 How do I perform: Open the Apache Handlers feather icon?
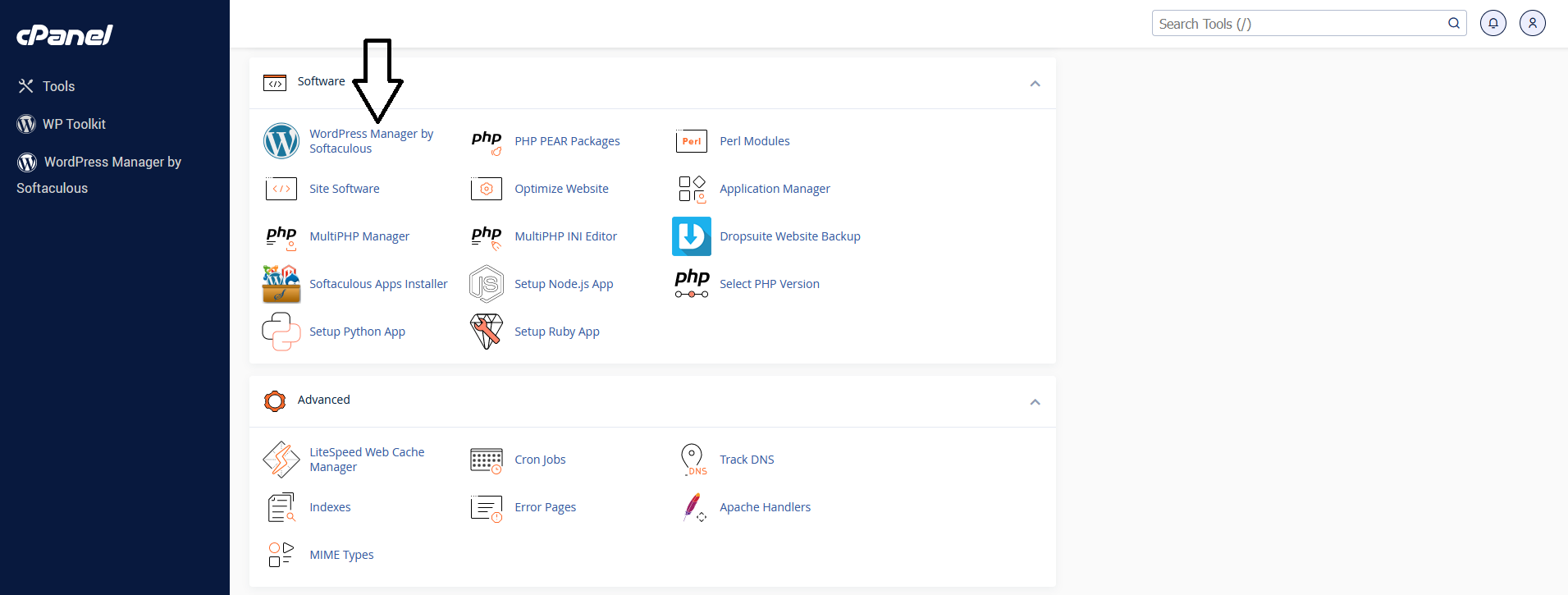pos(693,507)
